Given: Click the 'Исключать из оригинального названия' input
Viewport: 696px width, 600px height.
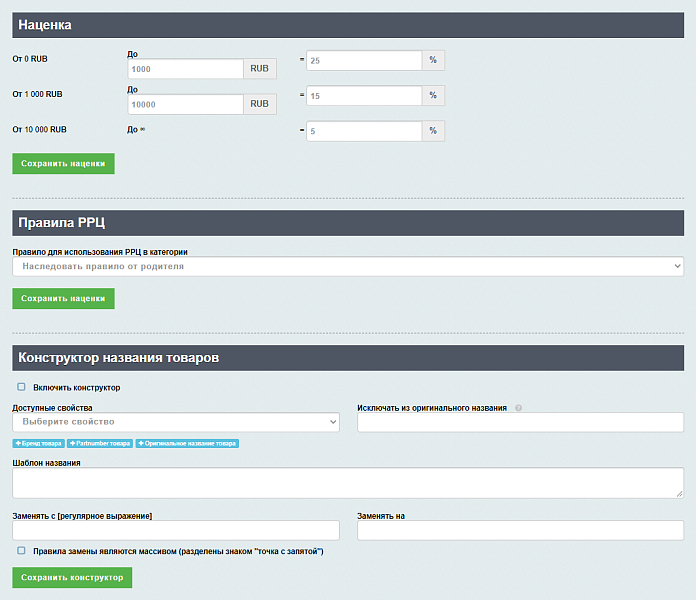Looking at the screenshot, I should (x=520, y=422).
